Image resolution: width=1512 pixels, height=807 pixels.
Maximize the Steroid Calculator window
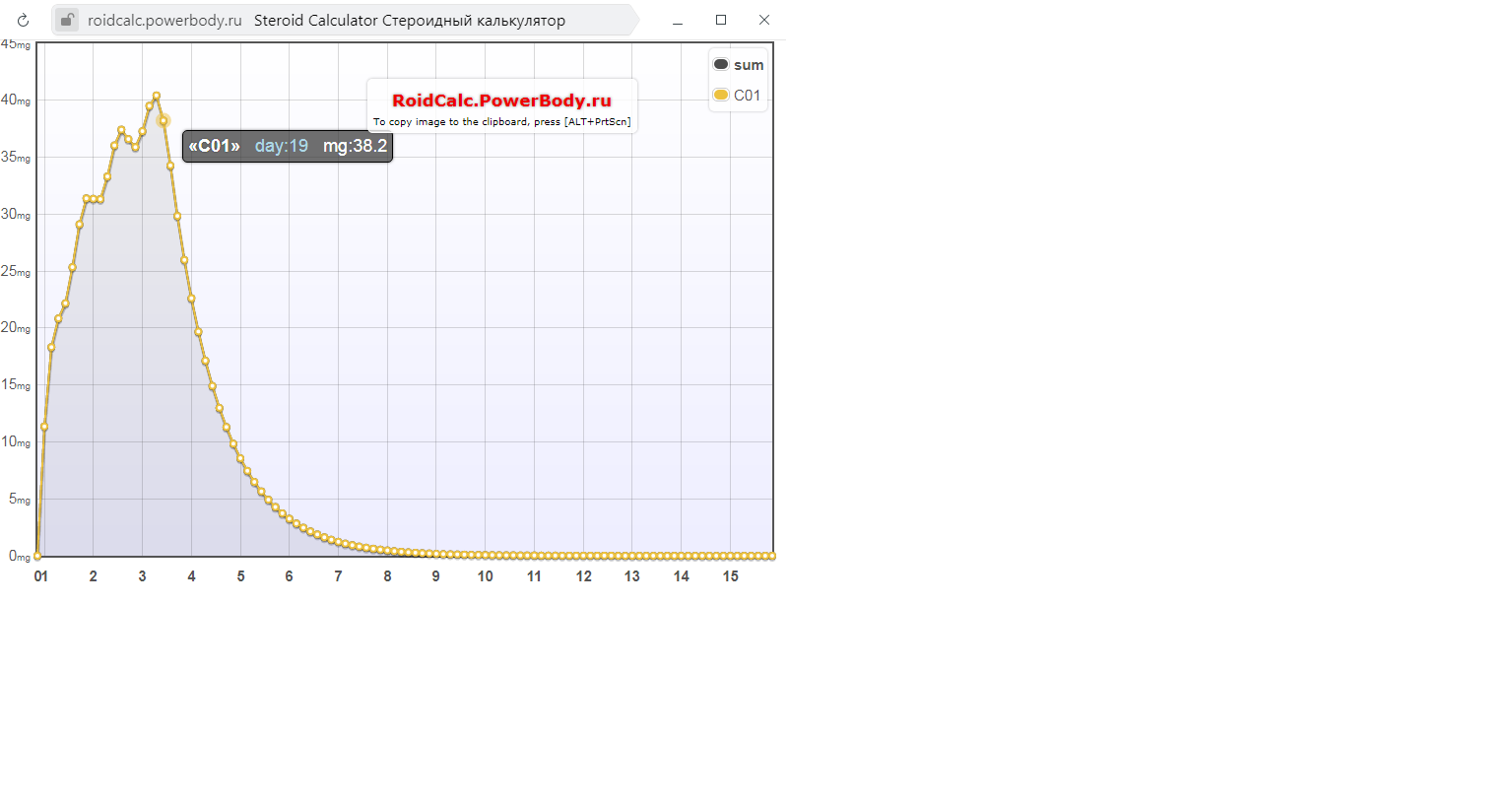pyautogui.click(x=721, y=20)
